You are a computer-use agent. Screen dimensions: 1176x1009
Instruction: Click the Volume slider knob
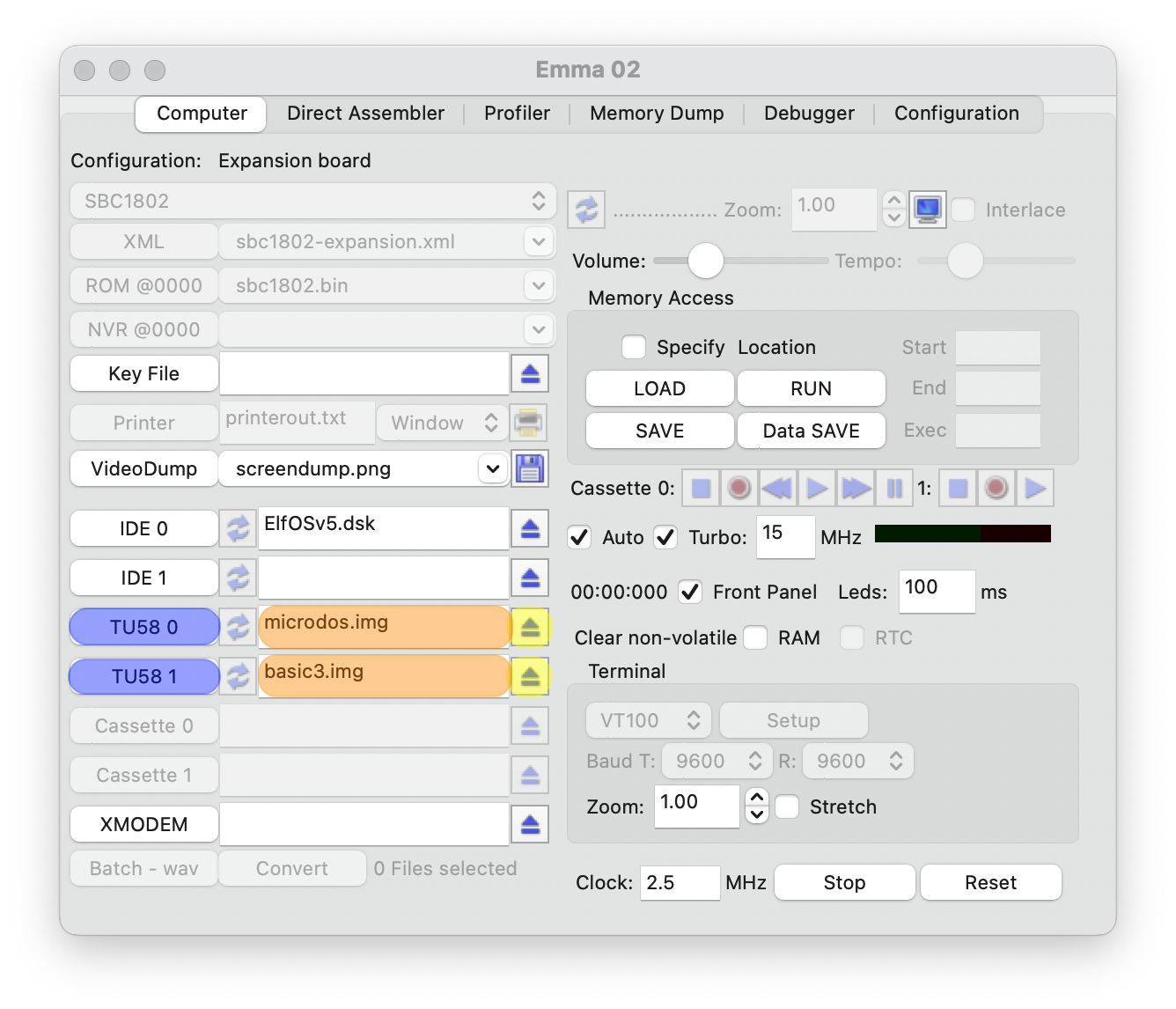705,261
